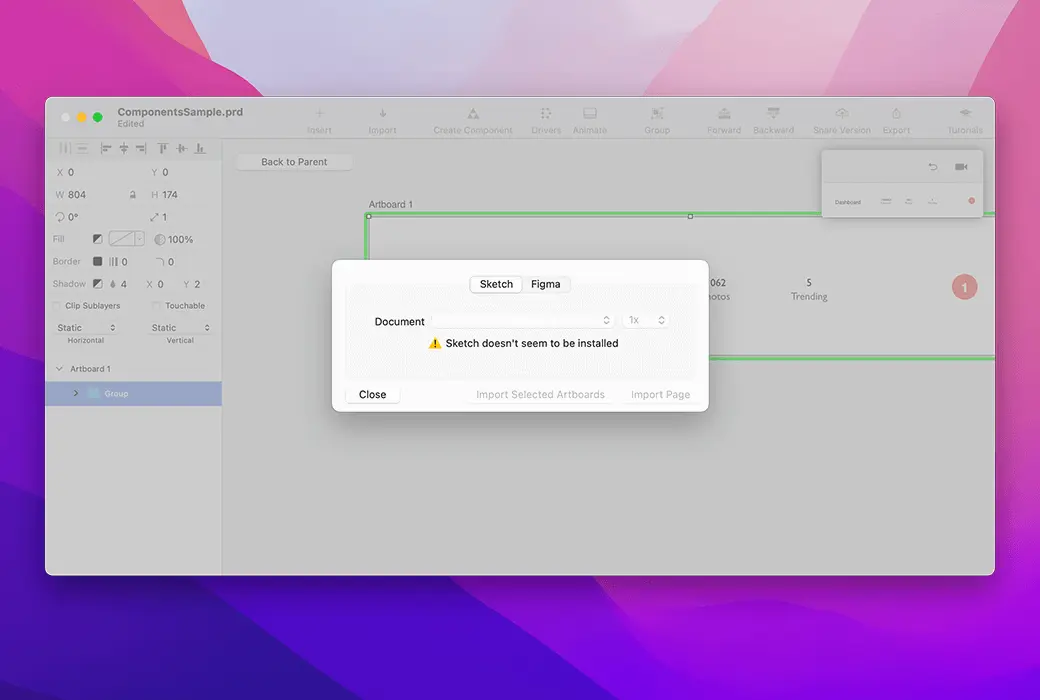1040x700 pixels.
Task: Click align bottom edges icon
Action: pos(200,148)
